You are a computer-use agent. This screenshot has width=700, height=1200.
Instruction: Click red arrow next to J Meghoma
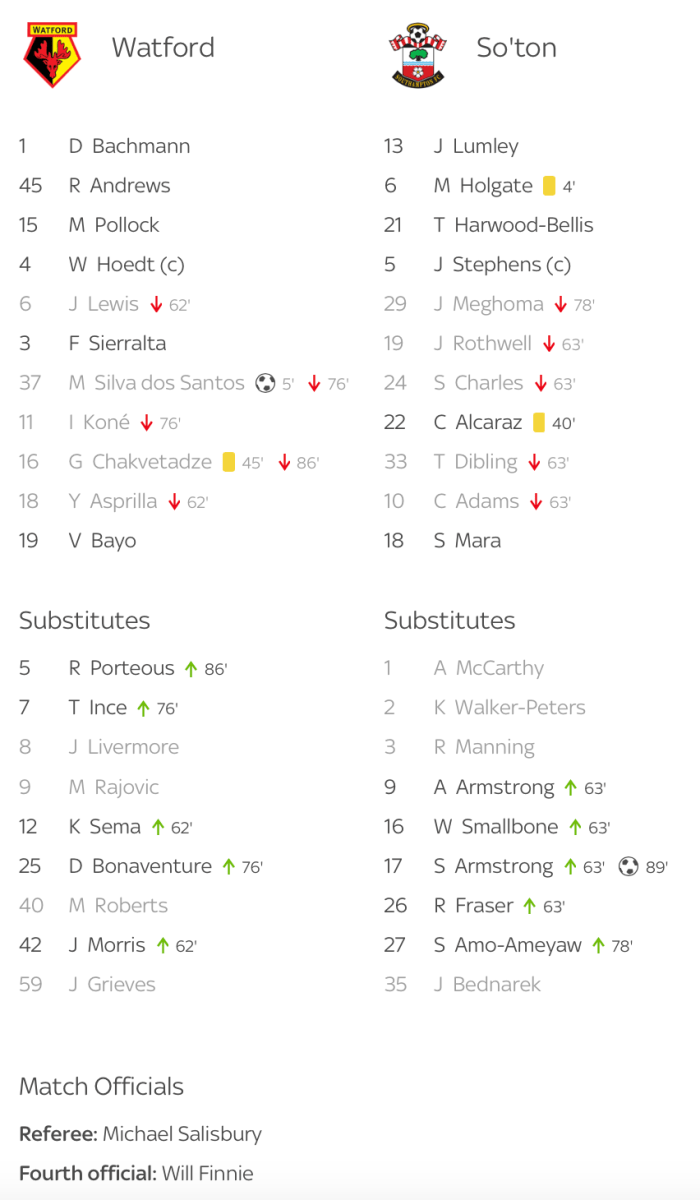click(x=560, y=305)
